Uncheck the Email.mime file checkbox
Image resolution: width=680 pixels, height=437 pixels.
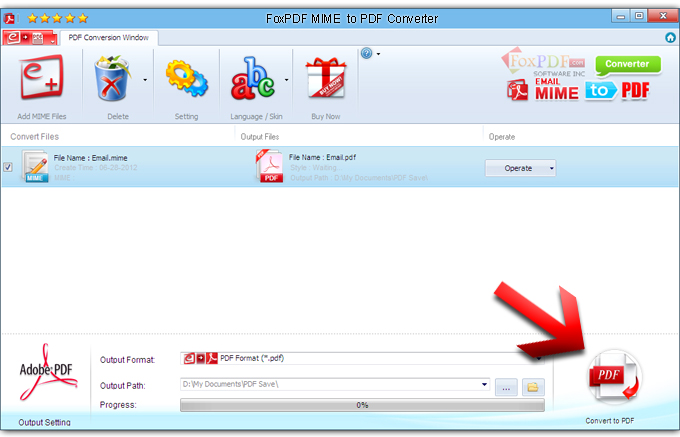8,167
